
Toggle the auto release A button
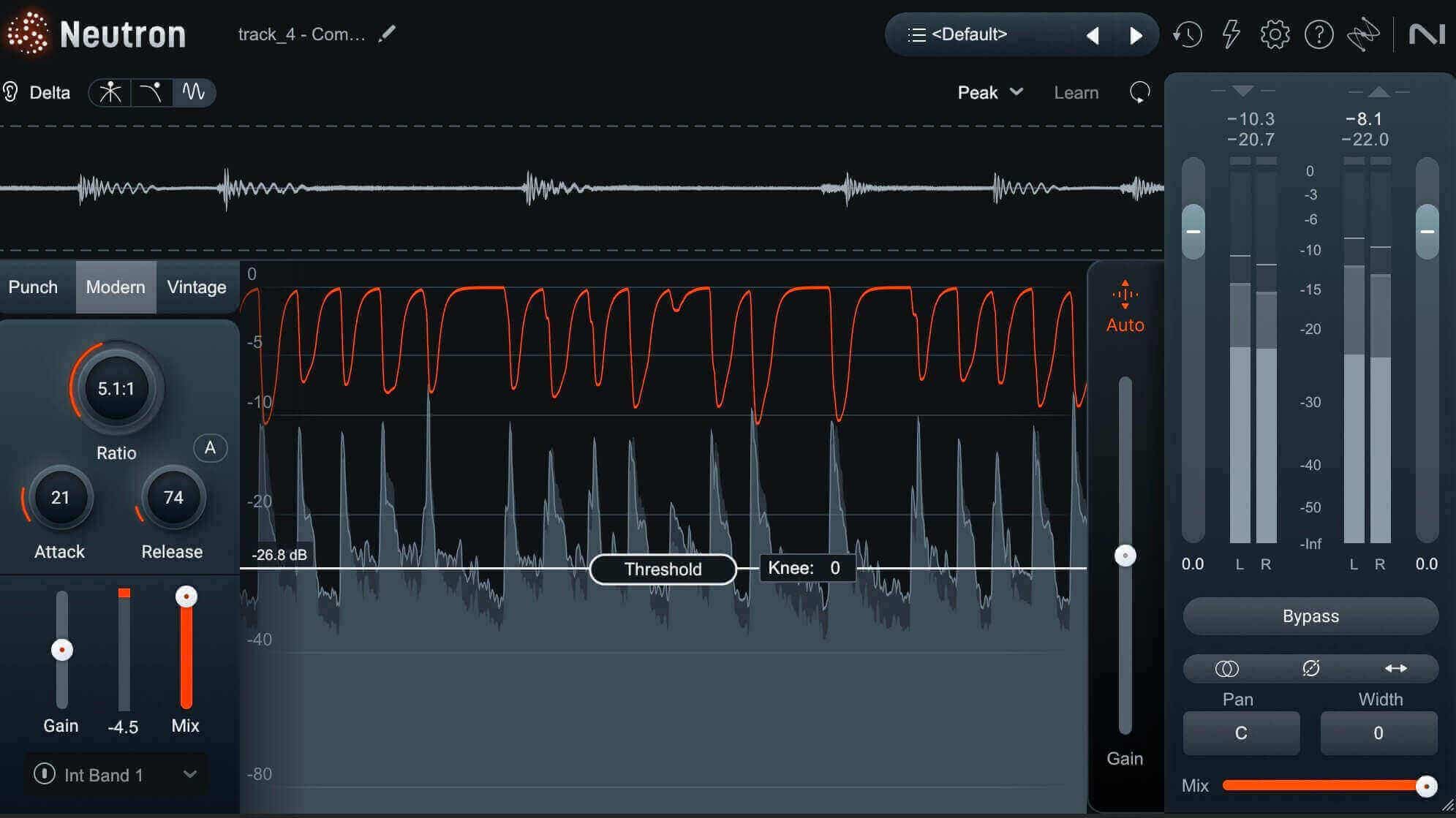coord(210,447)
